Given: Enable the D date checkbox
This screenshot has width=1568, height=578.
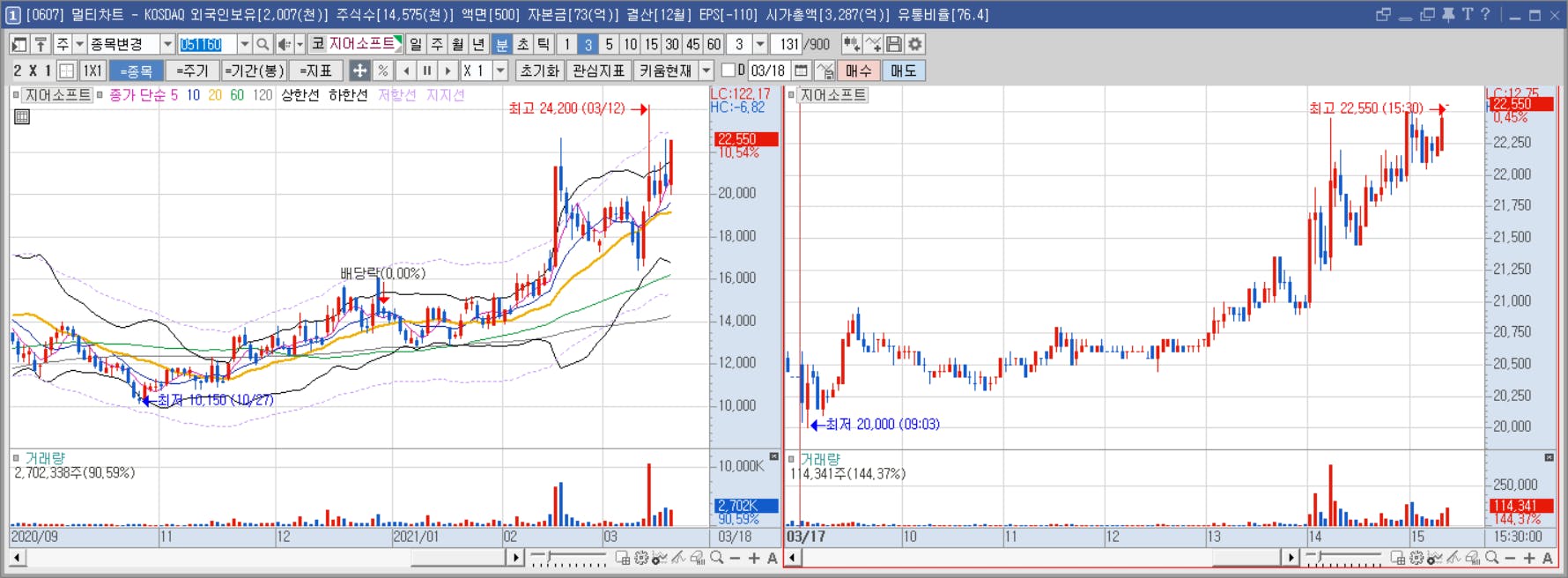Looking at the screenshot, I should click(728, 70).
